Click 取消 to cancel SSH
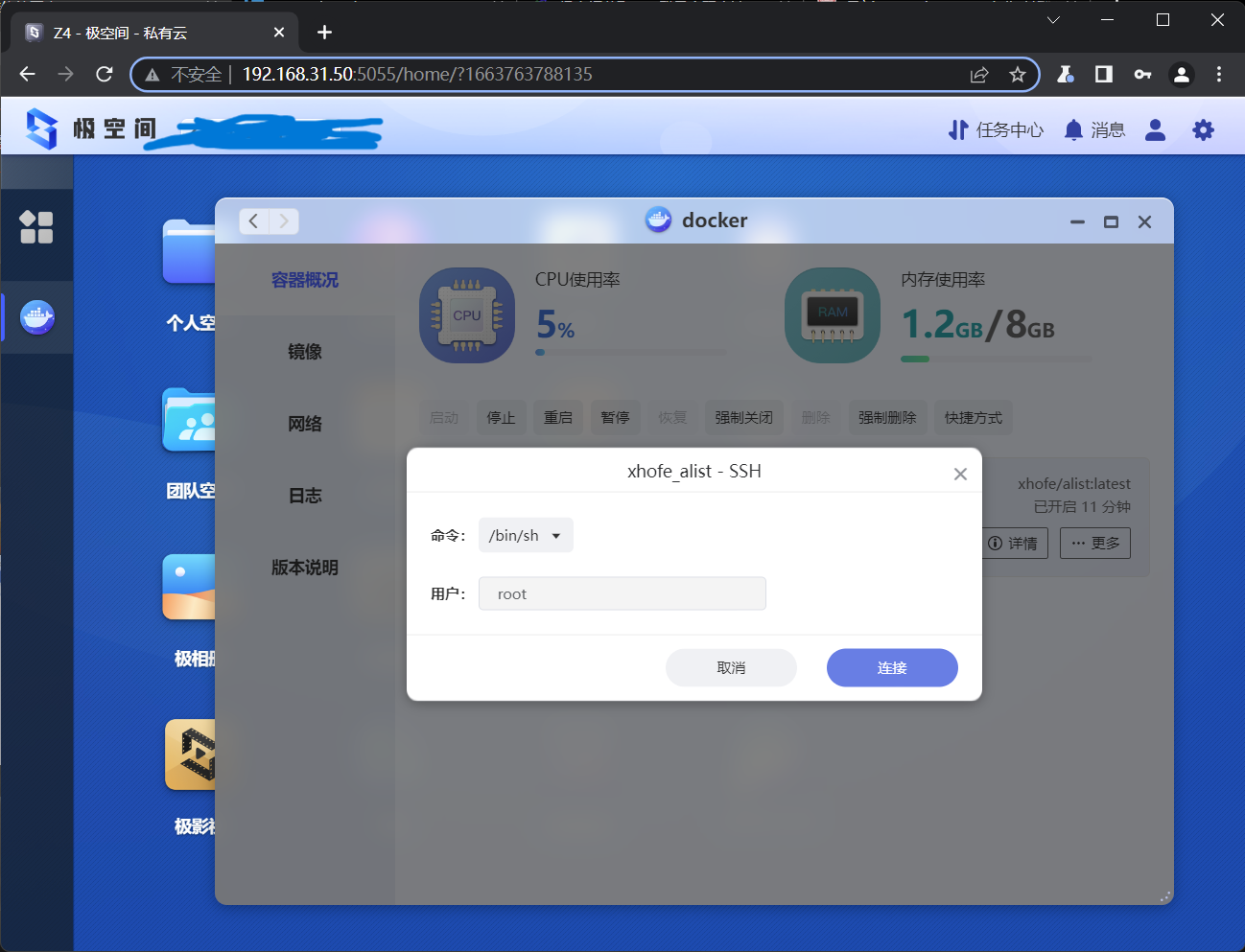This screenshot has width=1245, height=952. (731, 667)
